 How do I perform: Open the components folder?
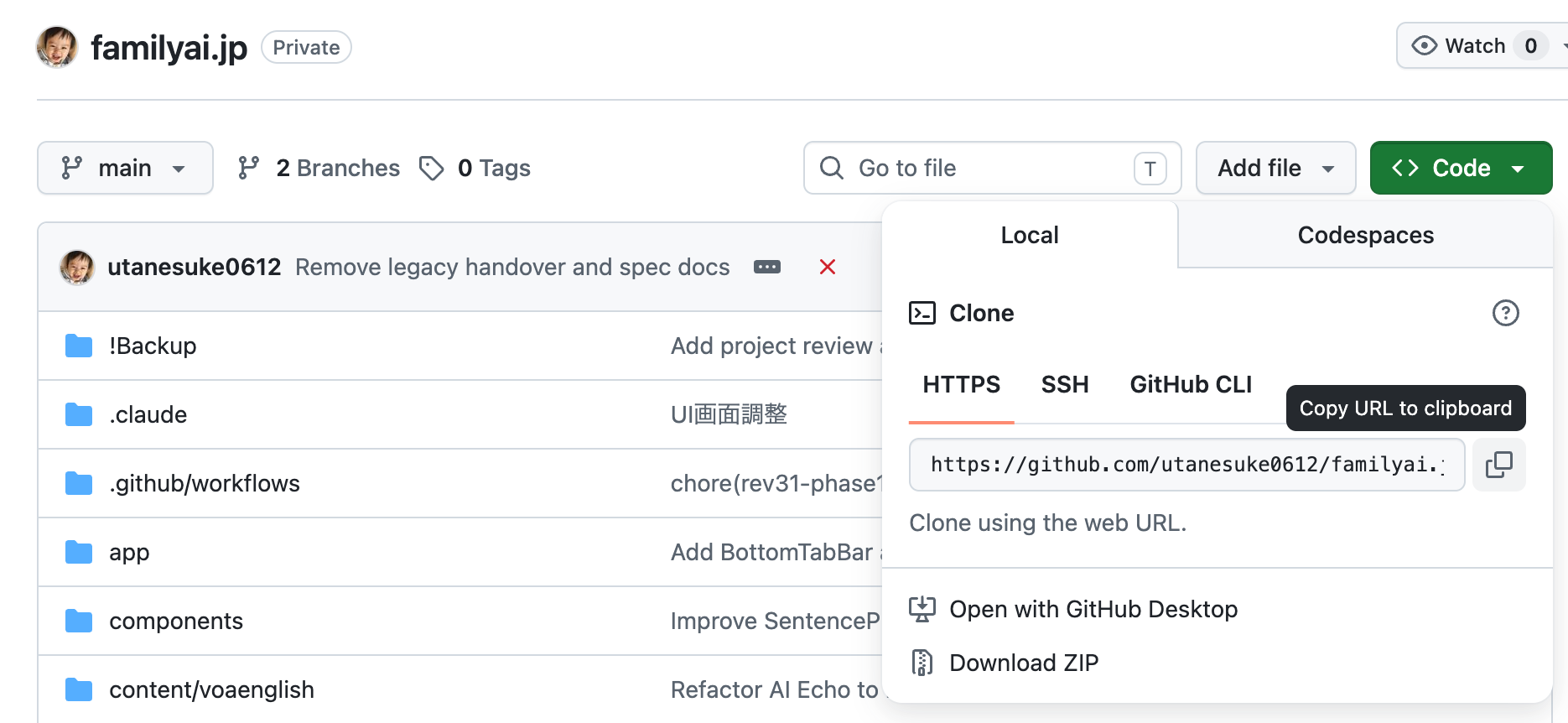pyautogui.click(x=176, y=621)
